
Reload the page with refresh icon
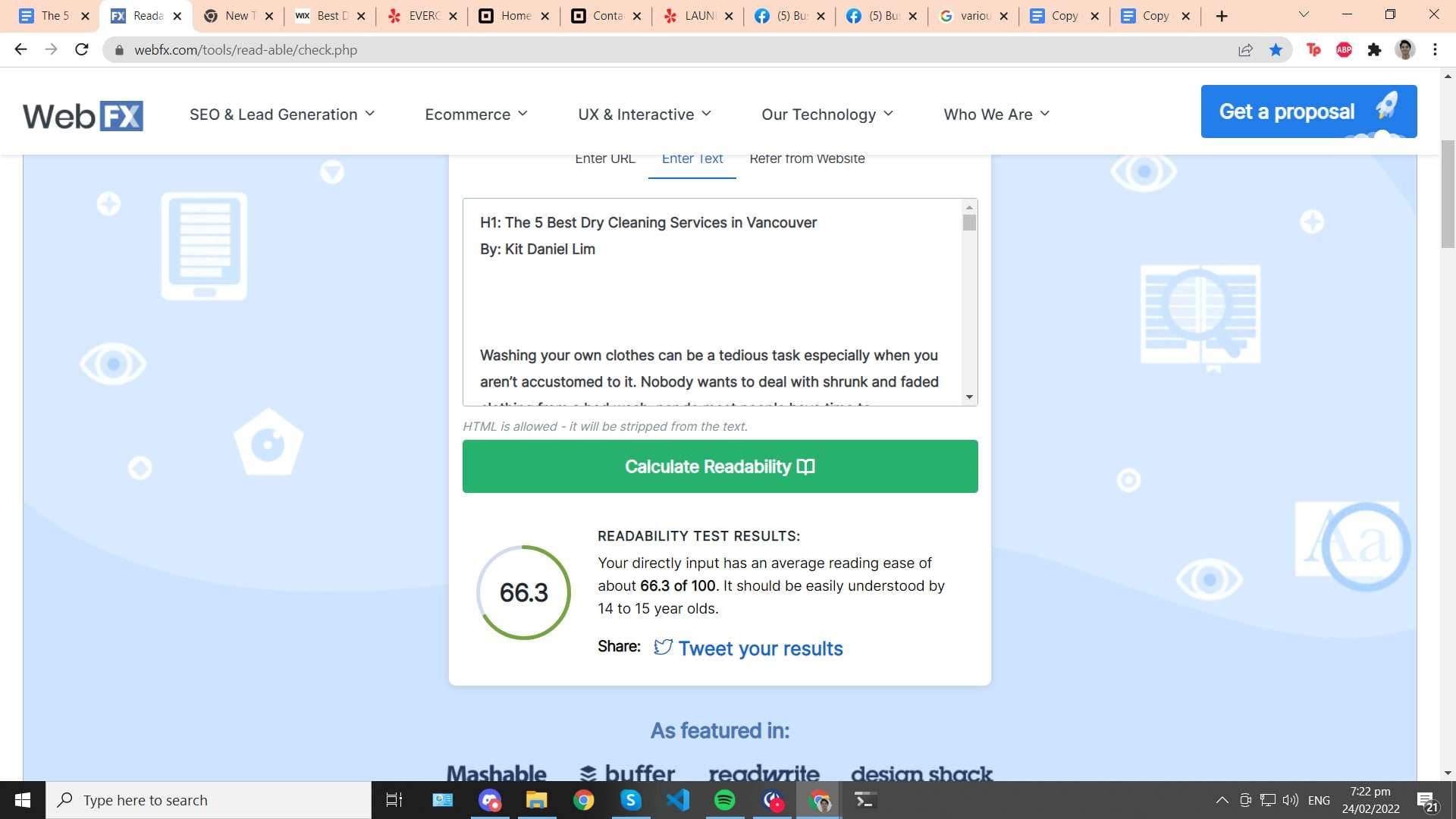(x=81, y=49)
